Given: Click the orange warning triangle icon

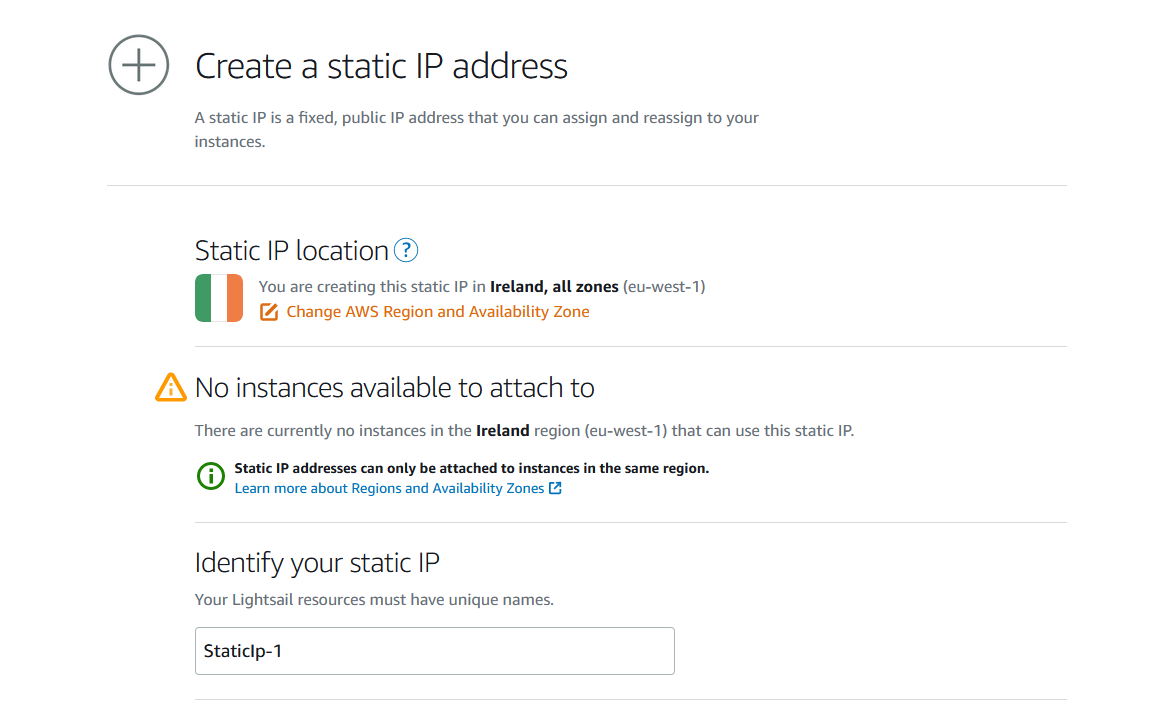Looking at the screenshot, I should point(171,387).
